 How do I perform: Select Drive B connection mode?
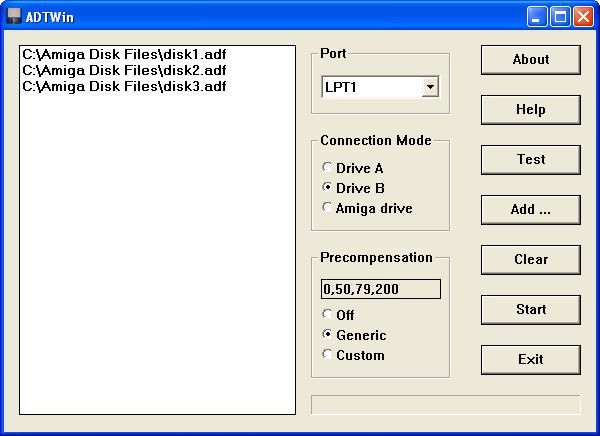(x=327, y=188)
